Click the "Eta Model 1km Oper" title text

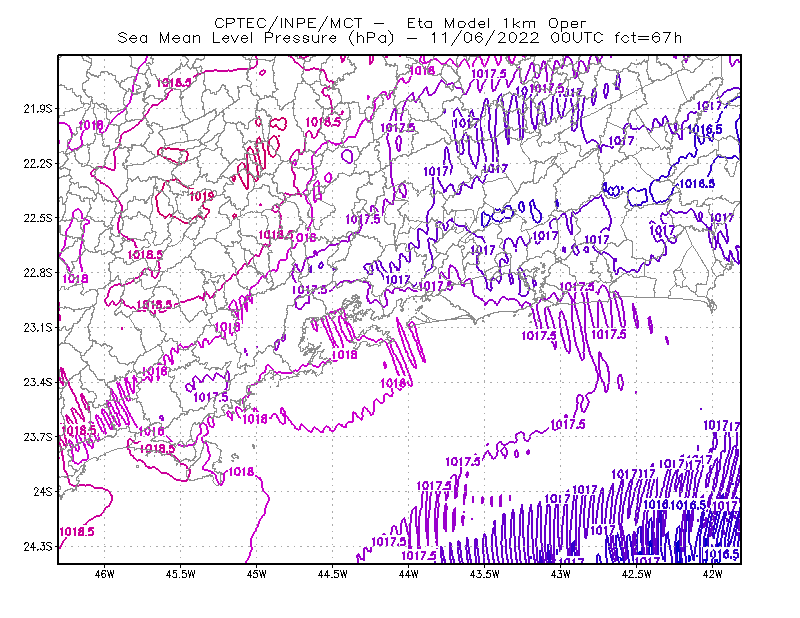coord(496,23)
